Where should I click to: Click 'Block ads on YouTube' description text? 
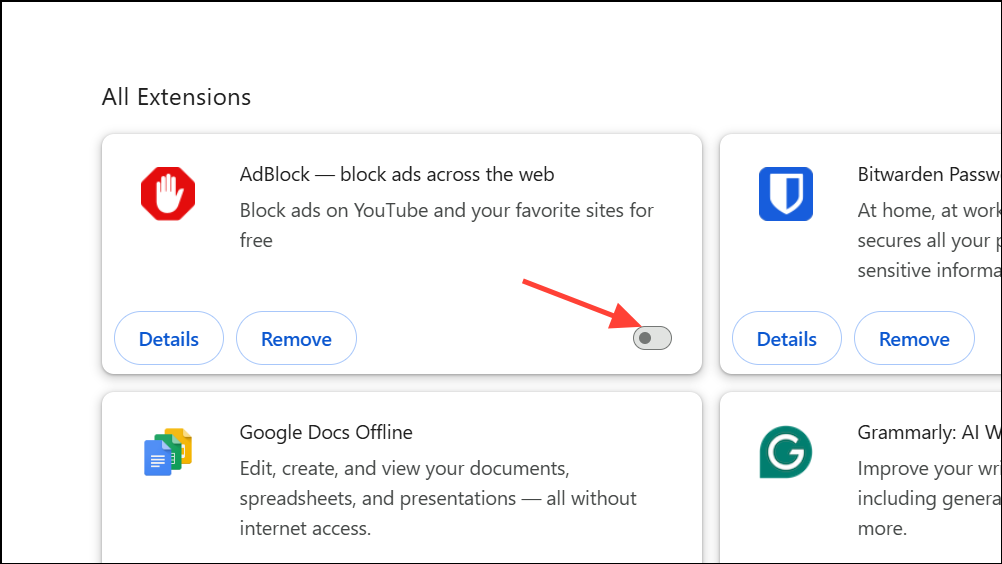447,225
